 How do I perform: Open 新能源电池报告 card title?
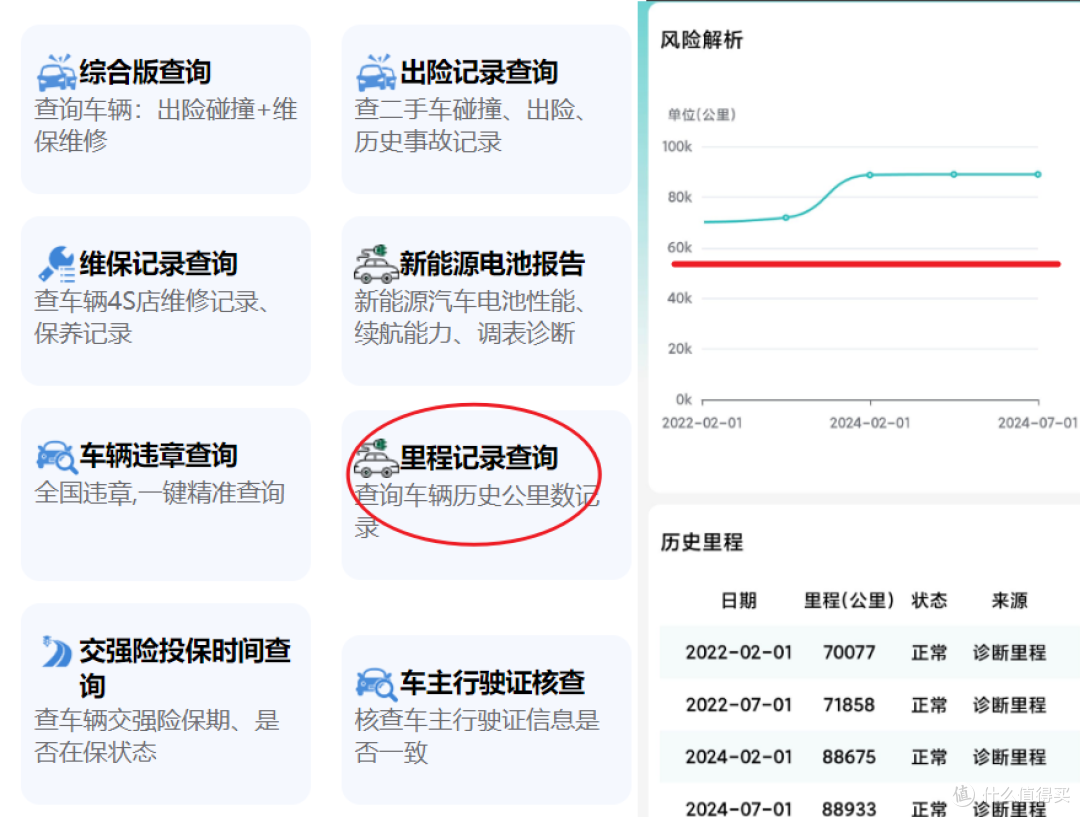tap(492, 264)
